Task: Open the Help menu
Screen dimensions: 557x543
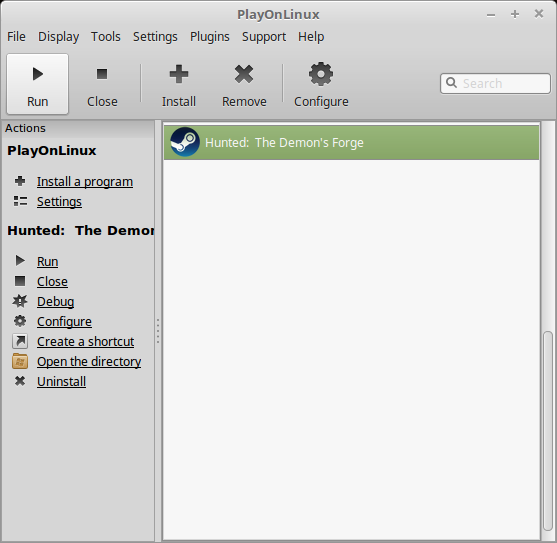Action: [x=311, y=37]
